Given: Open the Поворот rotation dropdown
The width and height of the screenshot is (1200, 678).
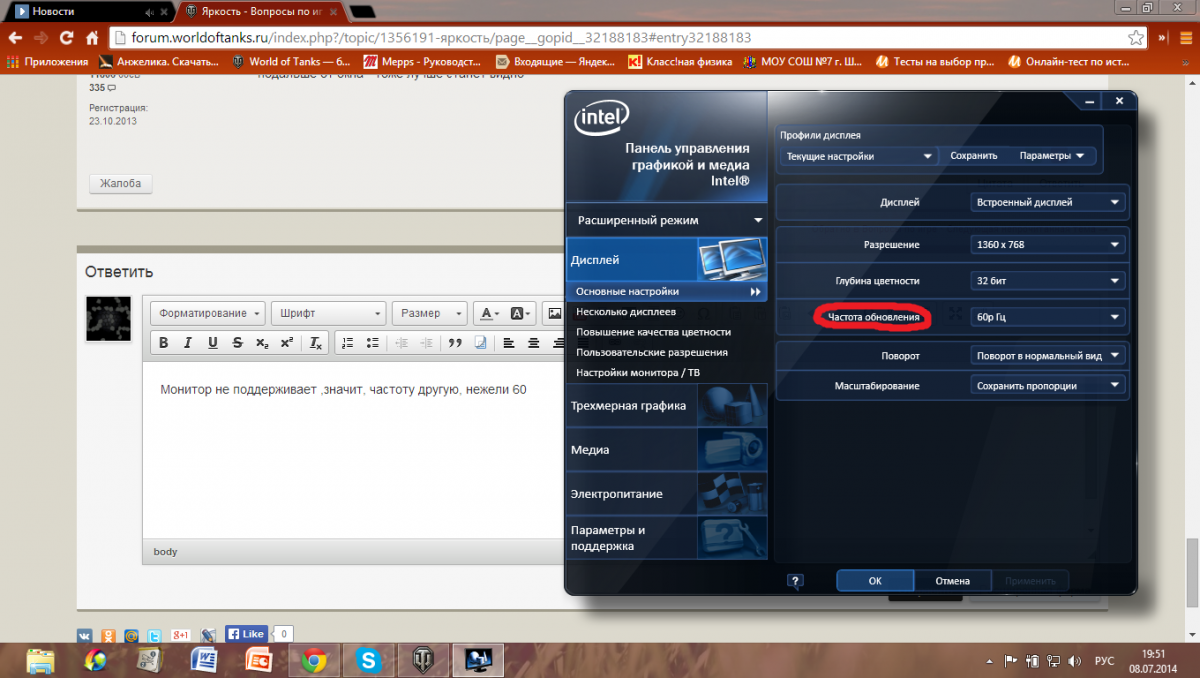Looking at the screenshot, I should click(x=1048, y=355).
